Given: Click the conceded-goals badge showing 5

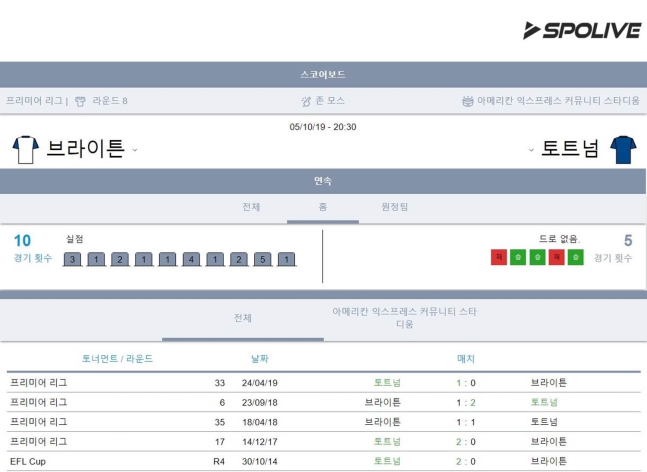Looking at the screenshot, I should [x=262, y=259].
